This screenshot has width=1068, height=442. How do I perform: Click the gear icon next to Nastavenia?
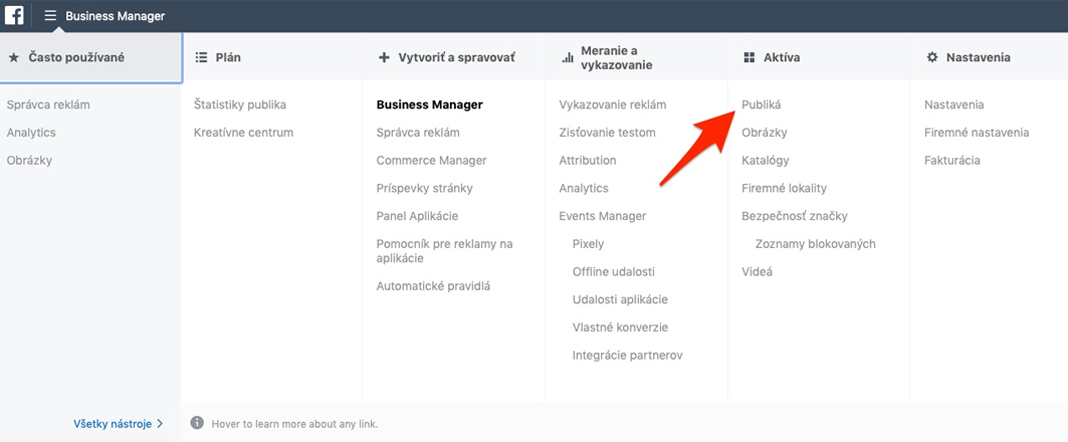[x=932, y=58]
